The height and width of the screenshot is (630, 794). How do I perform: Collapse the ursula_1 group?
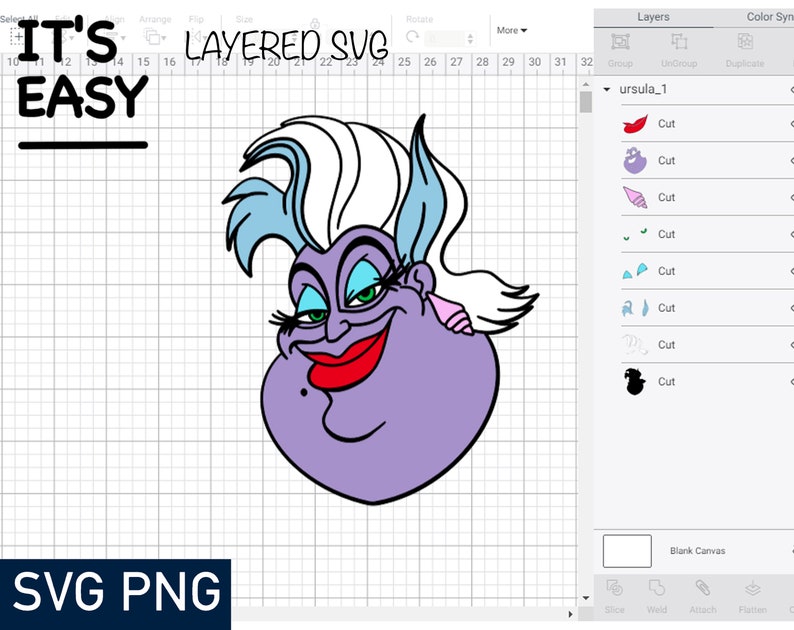607,90
